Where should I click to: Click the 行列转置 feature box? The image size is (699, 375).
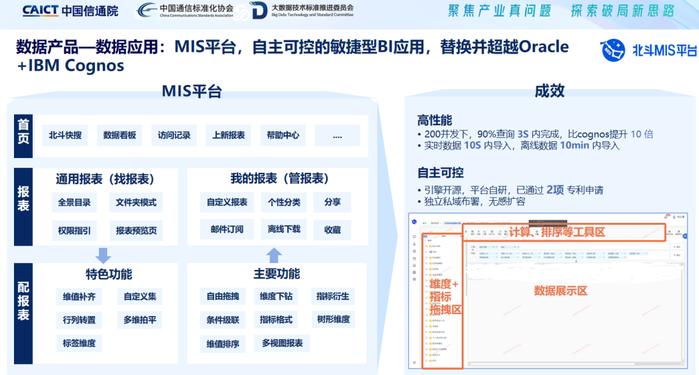79,320
